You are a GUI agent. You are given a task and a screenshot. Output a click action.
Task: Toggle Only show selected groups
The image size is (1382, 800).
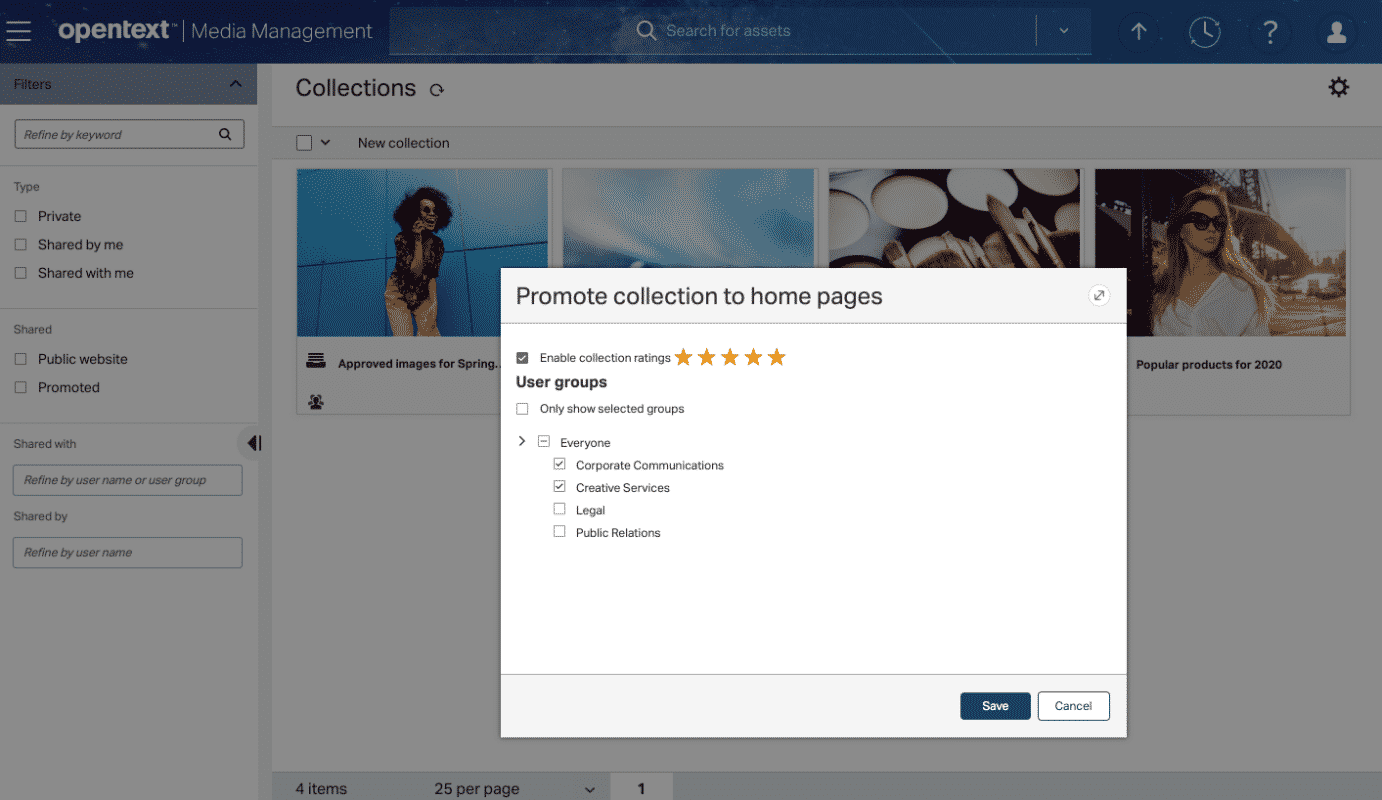click(x=522, y=408)
